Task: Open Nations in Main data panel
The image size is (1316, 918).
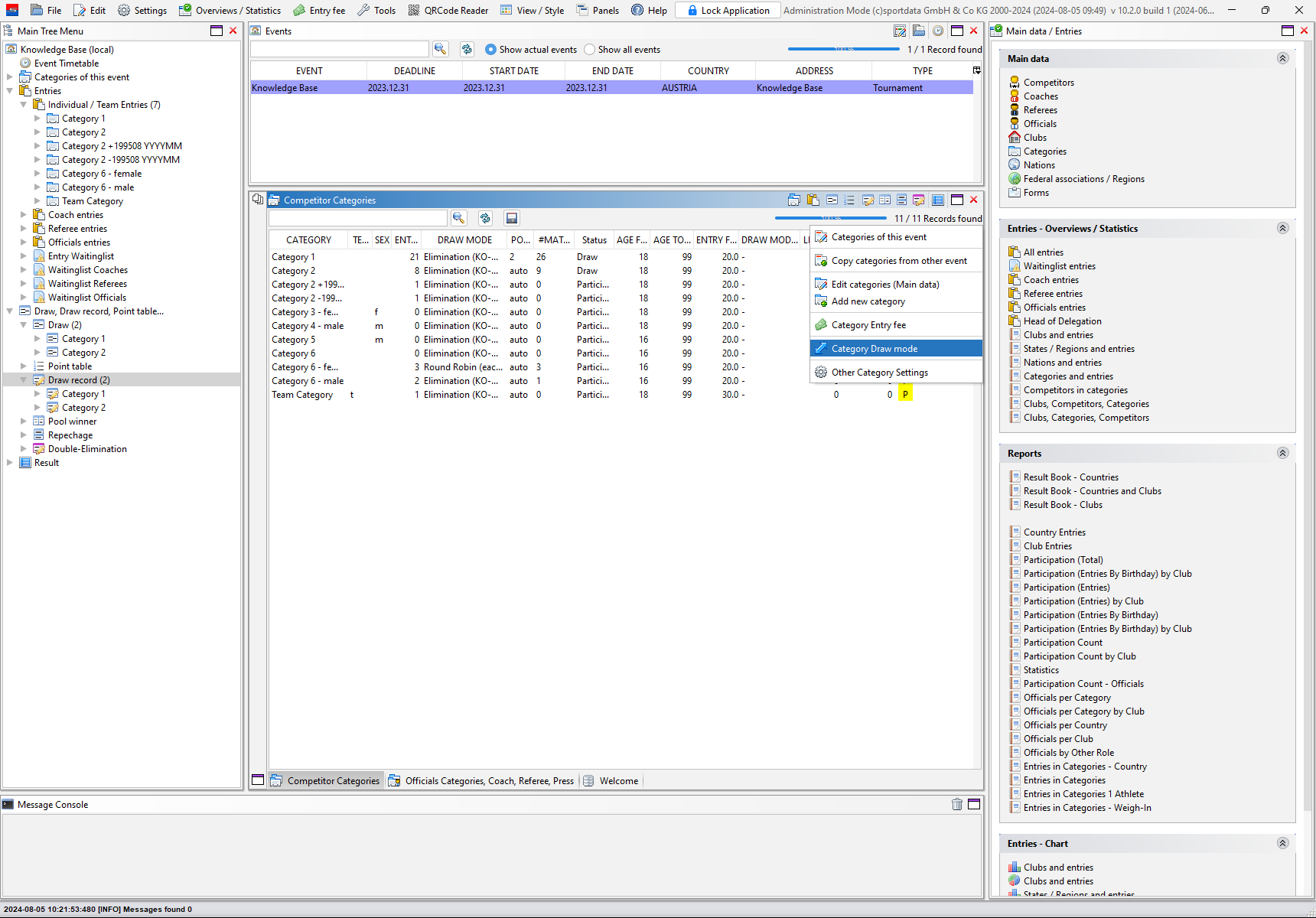Action: pyautogui.click(x=1039, y=165)
